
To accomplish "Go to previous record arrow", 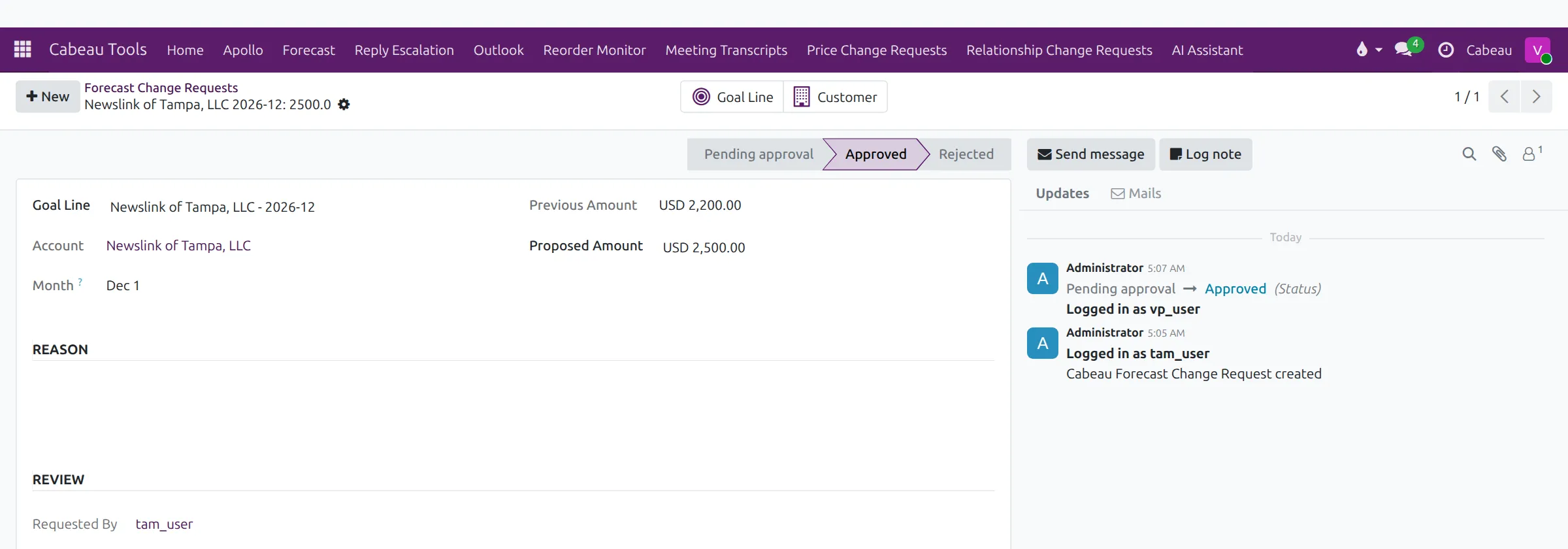I will click(x=1504, y=97).
